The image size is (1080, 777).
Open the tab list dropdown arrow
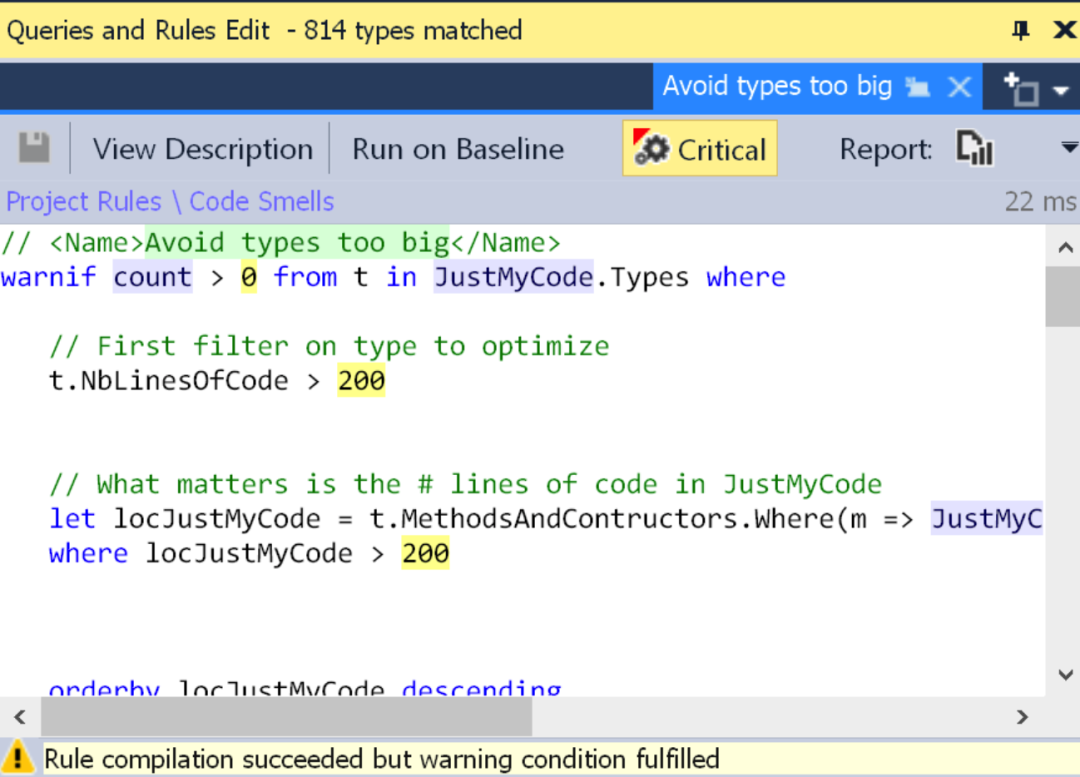(1061, 93)
